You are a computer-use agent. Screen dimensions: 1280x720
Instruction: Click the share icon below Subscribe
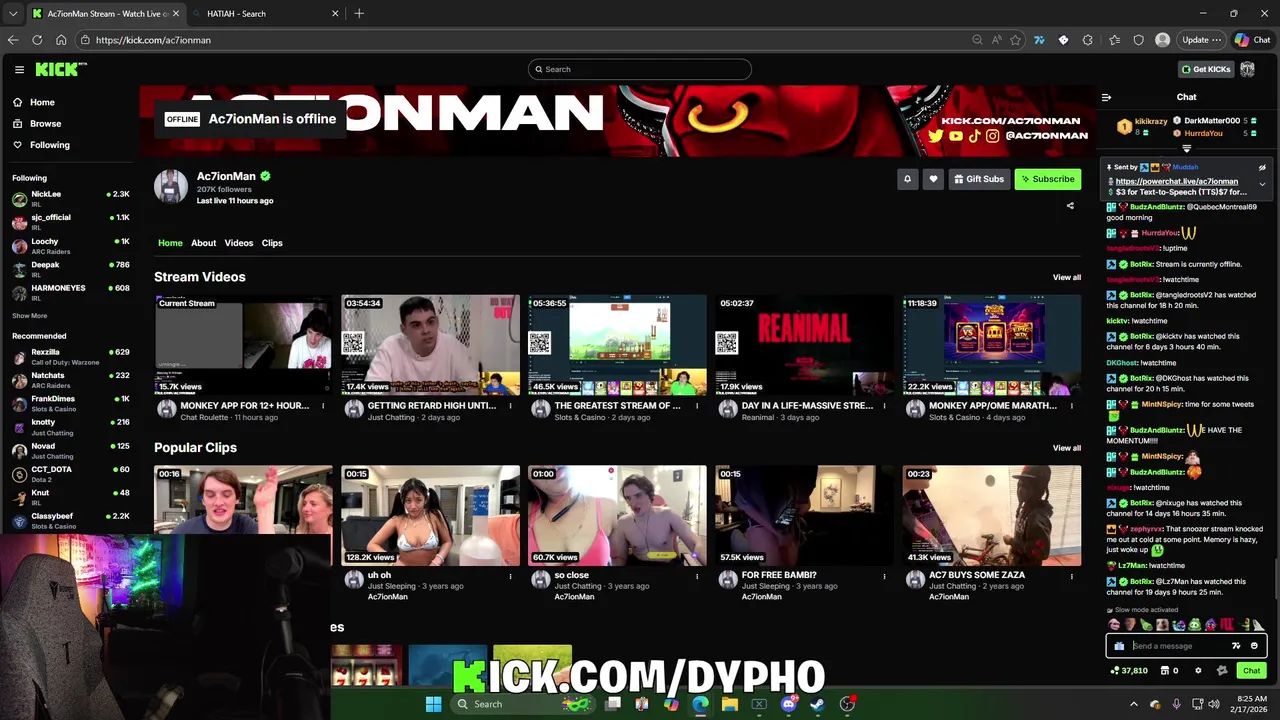(x=1070, y=206)
